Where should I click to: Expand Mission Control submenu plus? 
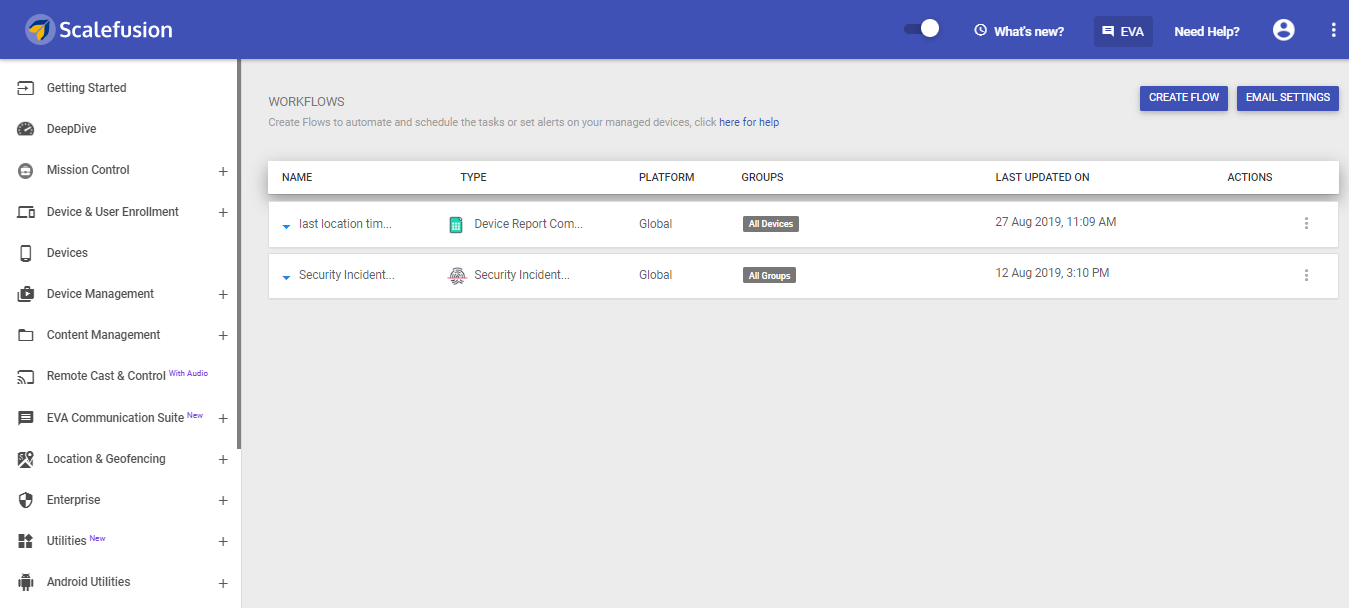(223, 171)
